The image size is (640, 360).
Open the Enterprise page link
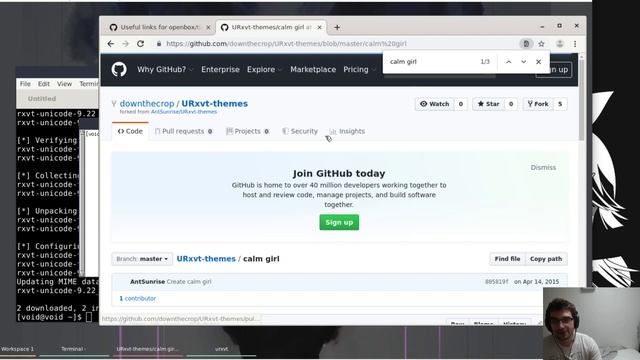coord(220,69)
